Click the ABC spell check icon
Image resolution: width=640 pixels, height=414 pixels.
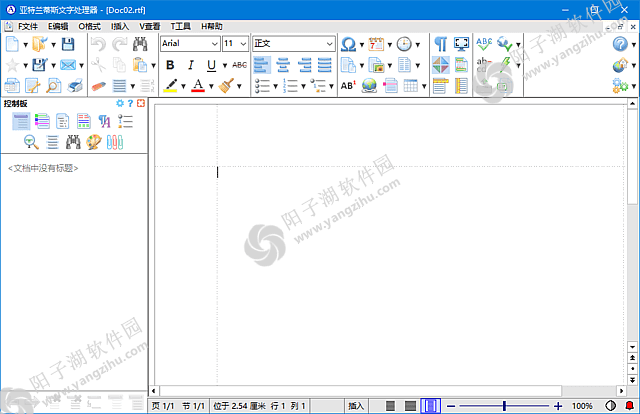pos(484,44)
